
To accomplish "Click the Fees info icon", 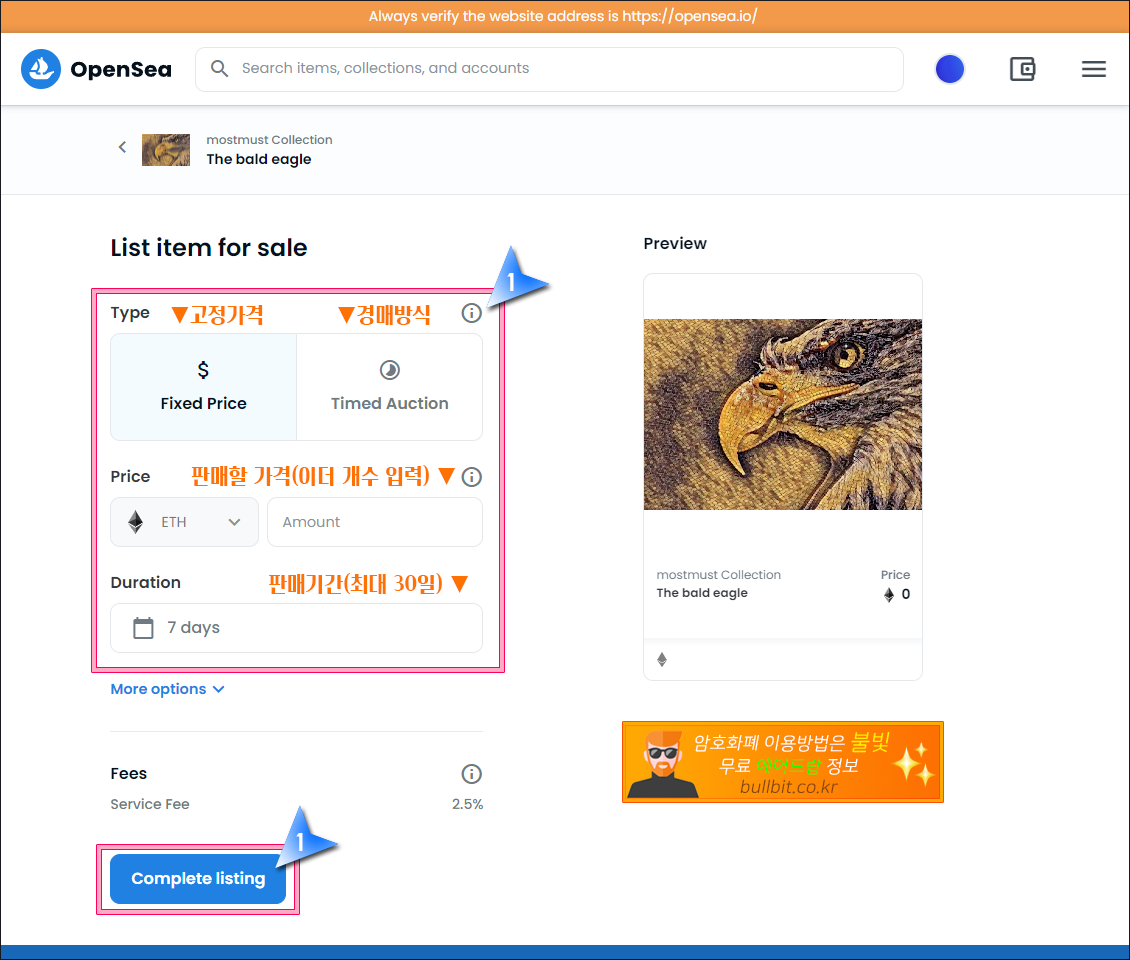I will 471,773.
